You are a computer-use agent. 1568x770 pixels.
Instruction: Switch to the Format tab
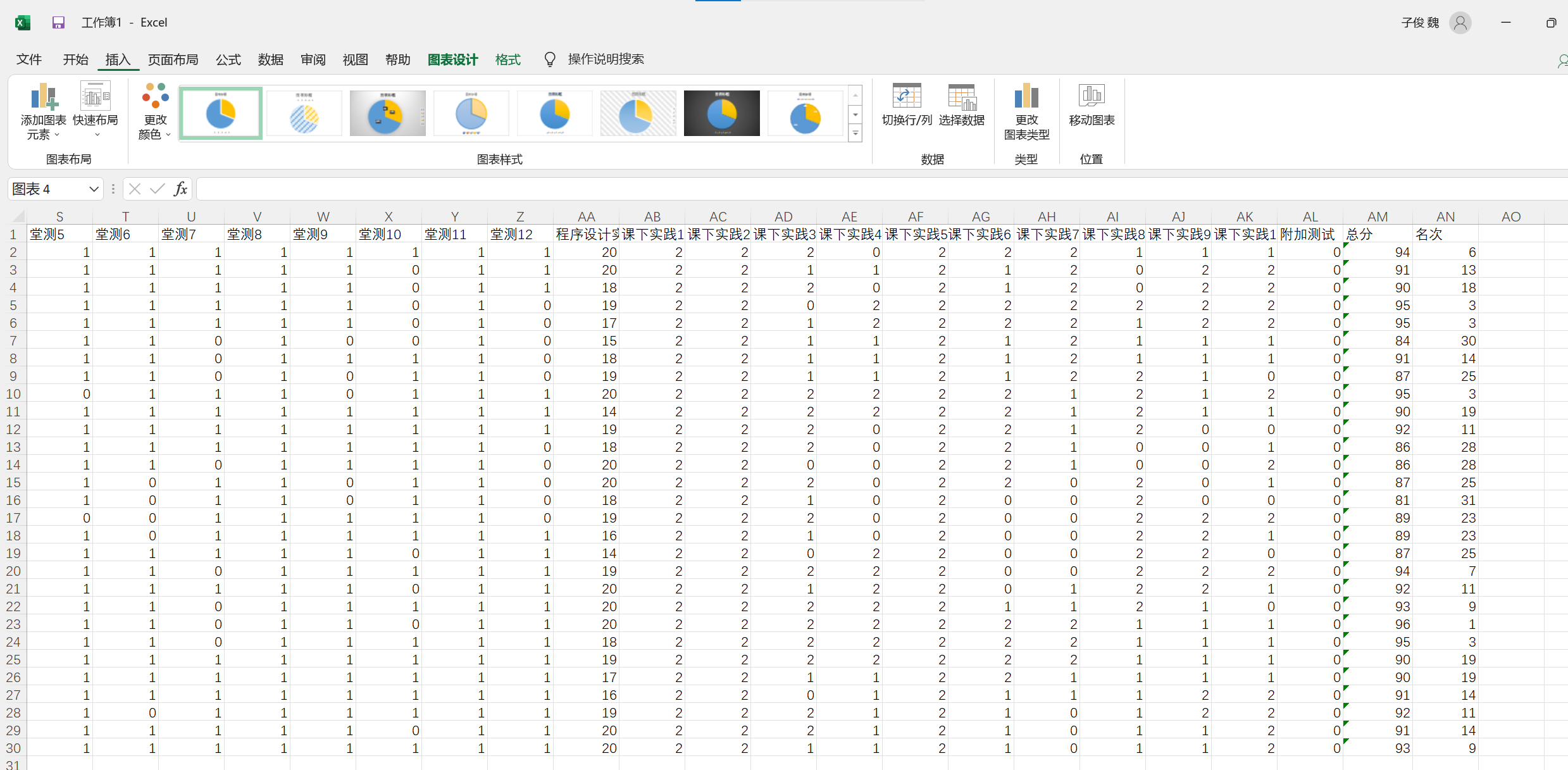(507, 59)
